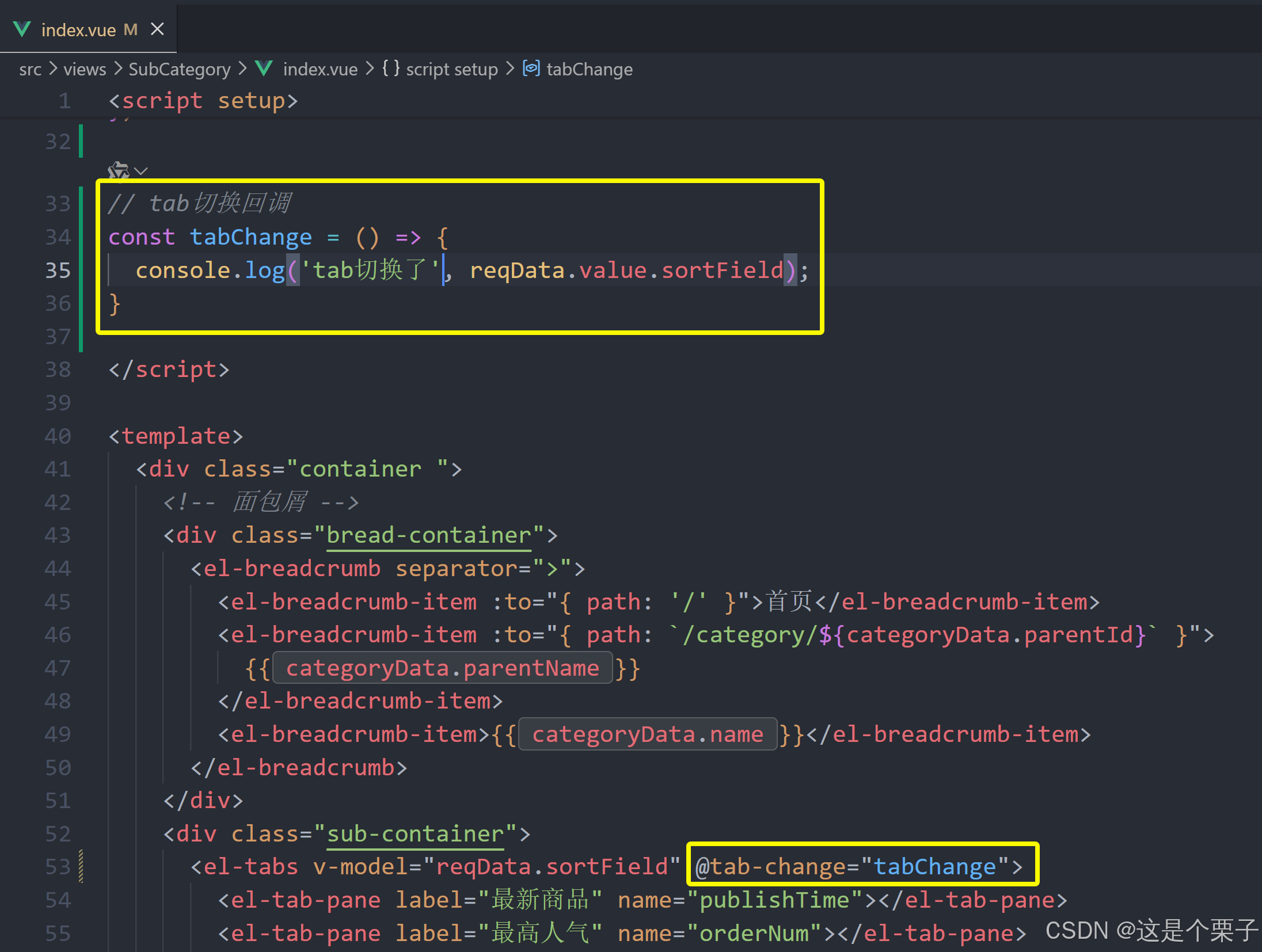This screenshot has width=1262, height=952.
Task: Select the index.vue tab
Action: (x=78, y=29)
